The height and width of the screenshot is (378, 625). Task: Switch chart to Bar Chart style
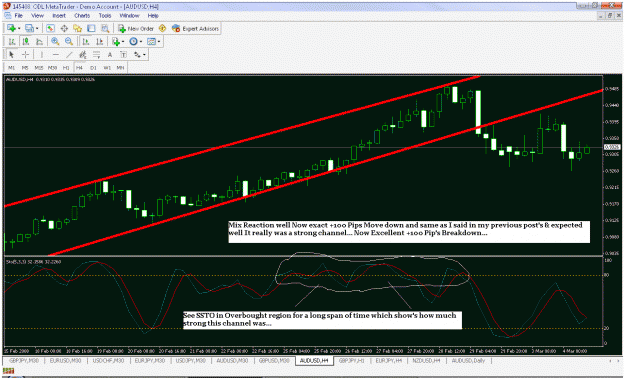[x=12, y=41]
